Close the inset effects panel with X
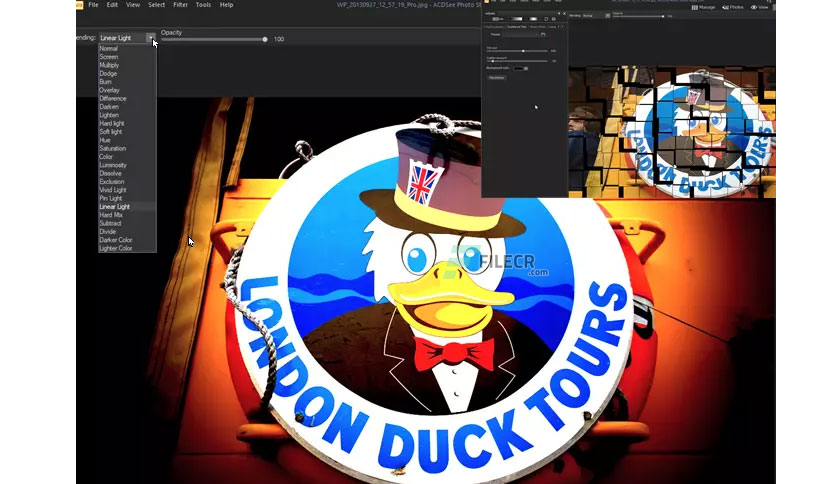Image resolution: width=836 pixels, height=484 pixels. 564,13
